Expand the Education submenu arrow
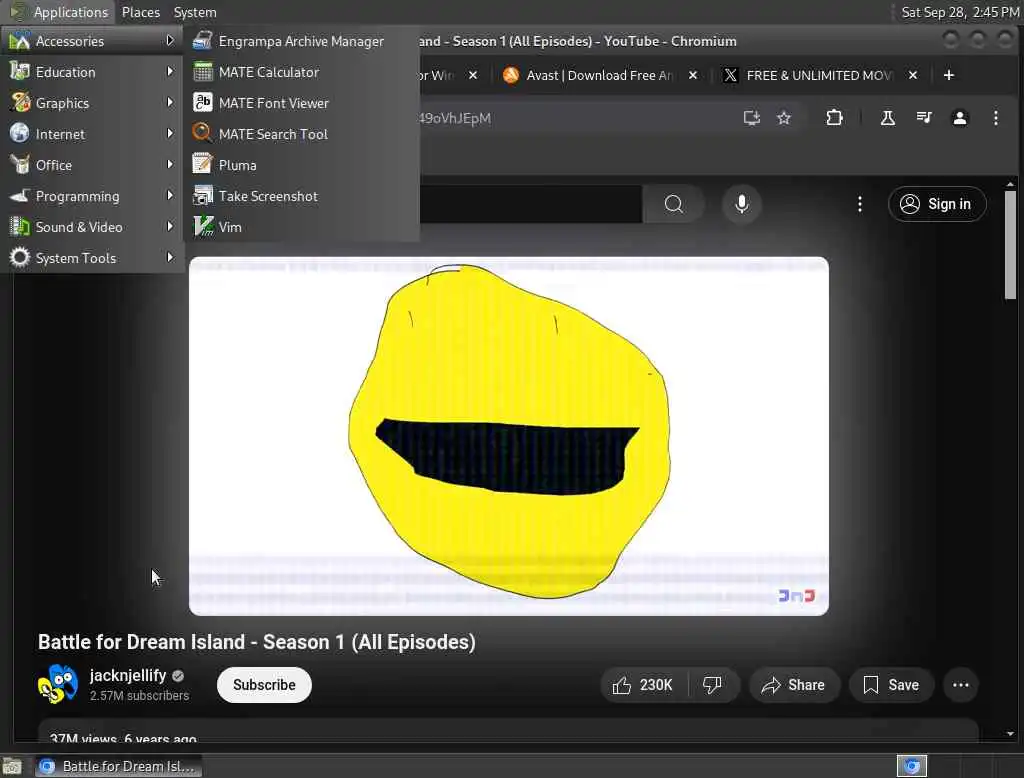The image size is (1024, 778). click(x=170, y=71)
